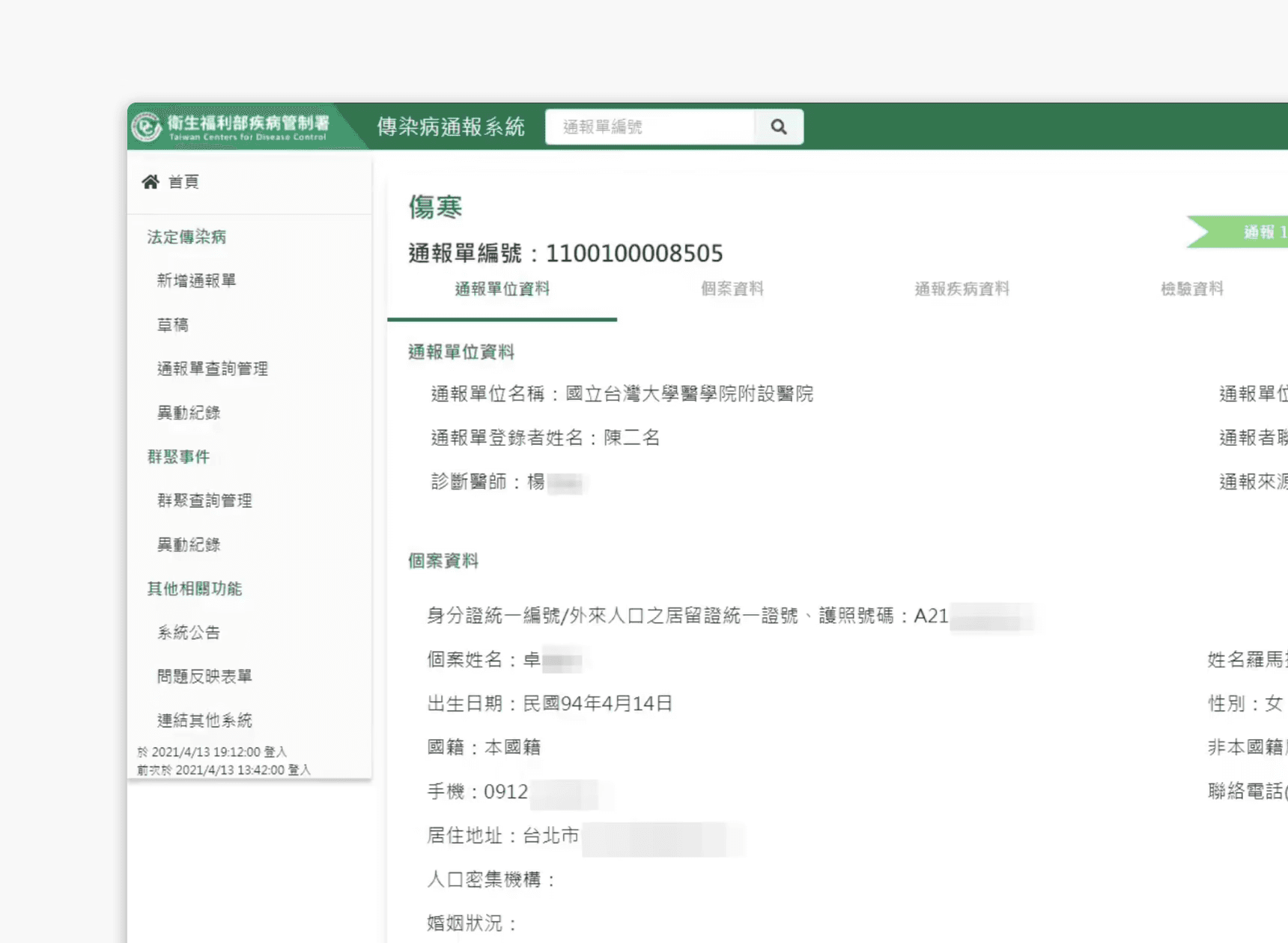Click the 診斷醫師 row
This screenshot has width=1288, height=943.
[x=507, y=482]
